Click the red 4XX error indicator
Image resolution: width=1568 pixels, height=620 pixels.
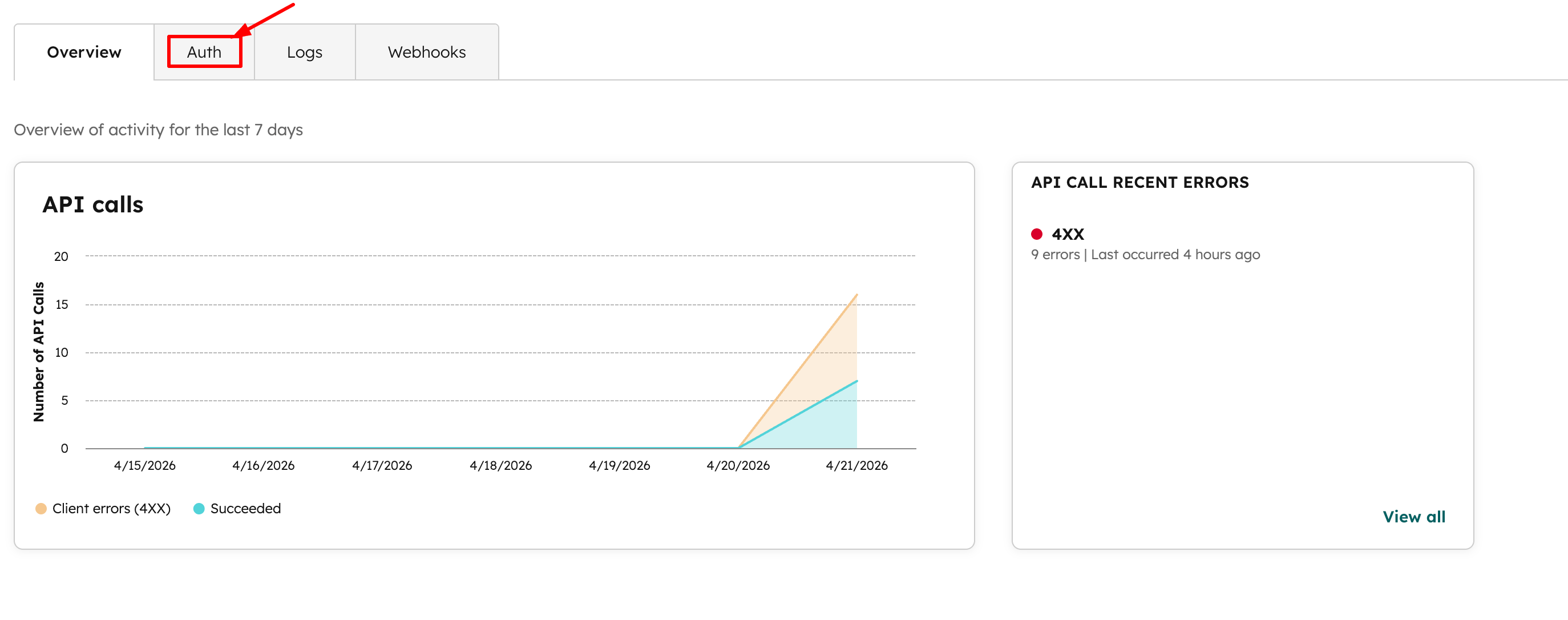point(1037,234)
